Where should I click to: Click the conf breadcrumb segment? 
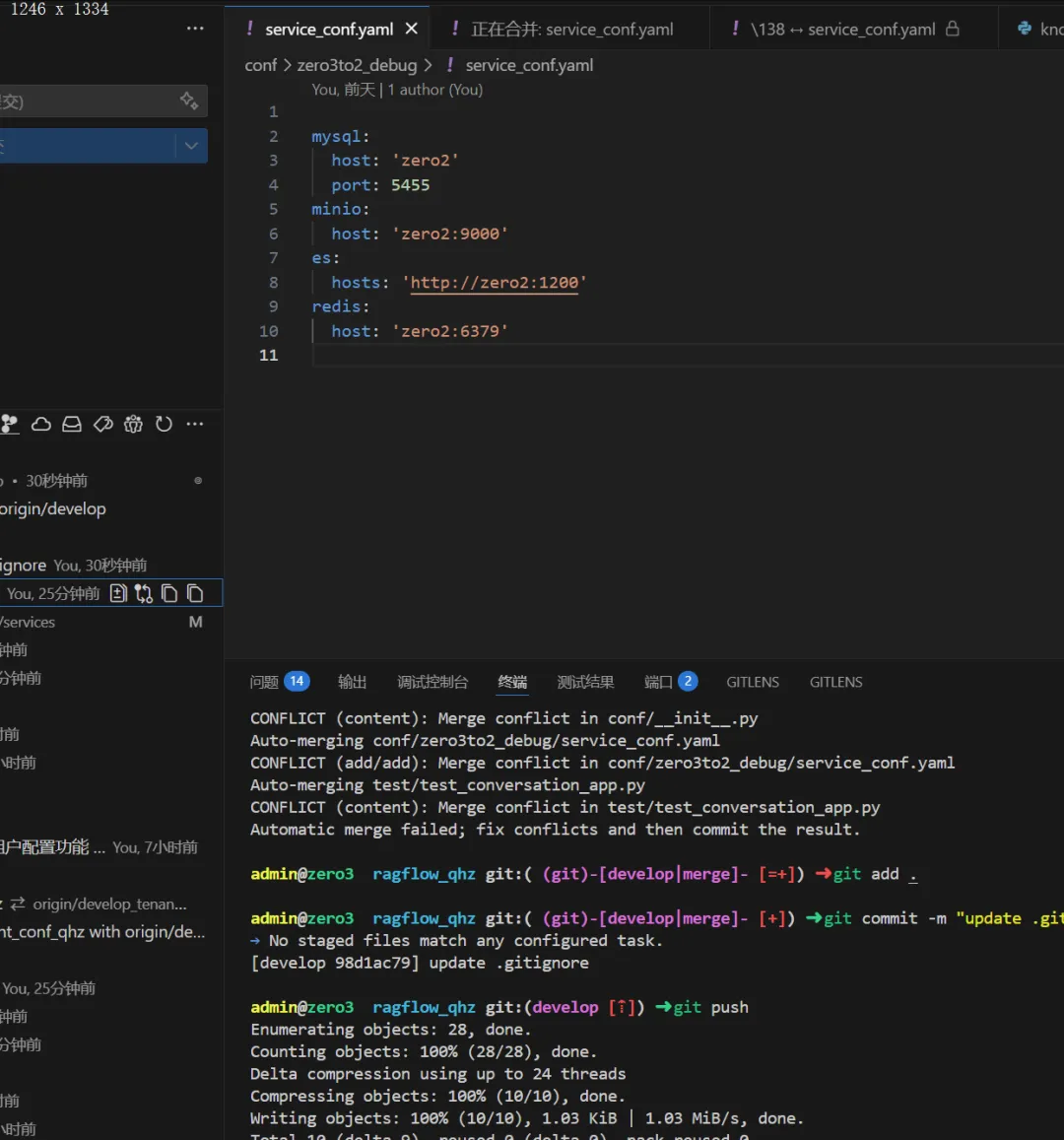click(x=260, y=65)
